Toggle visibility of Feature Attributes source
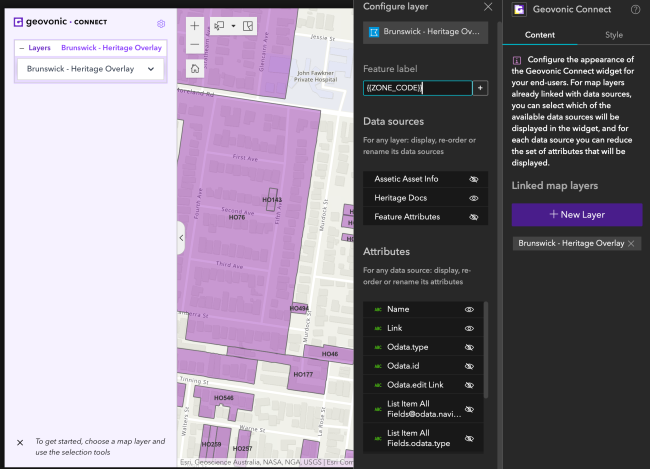Image resolution: width=650 pixels, height=469 pixels. [473, 217]
